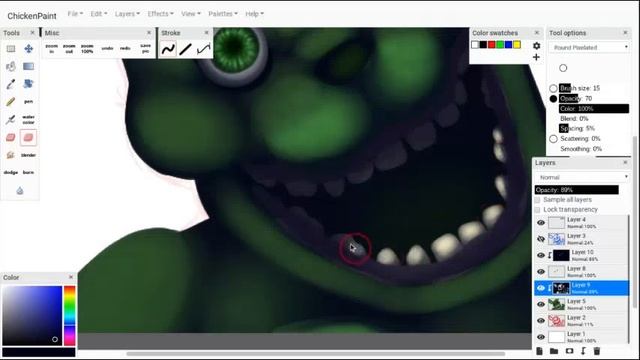Choose the straight line stroke mode
The image size is (640, 360).
point(186,49)
